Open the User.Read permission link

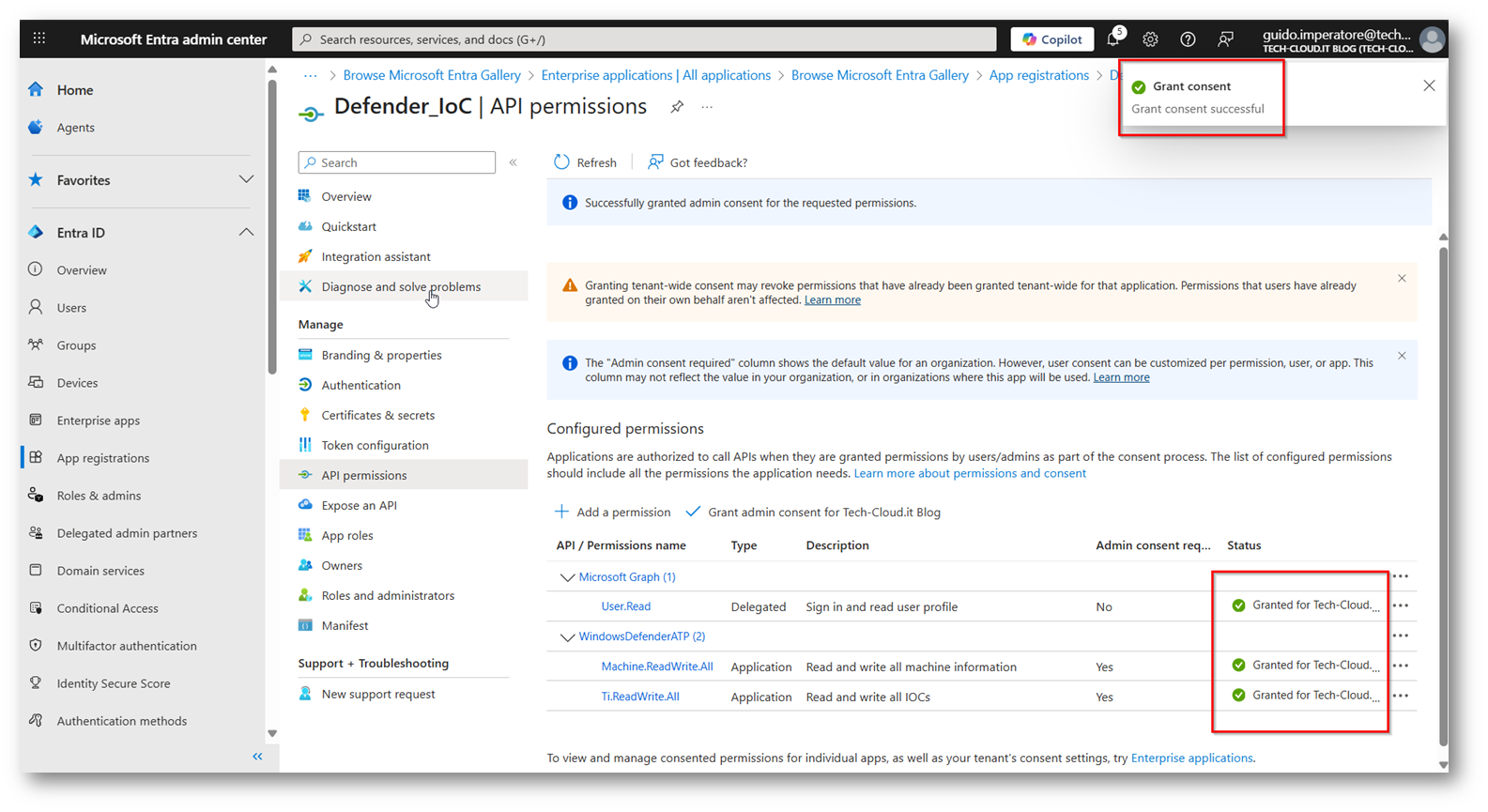click(x=626, y=606)
